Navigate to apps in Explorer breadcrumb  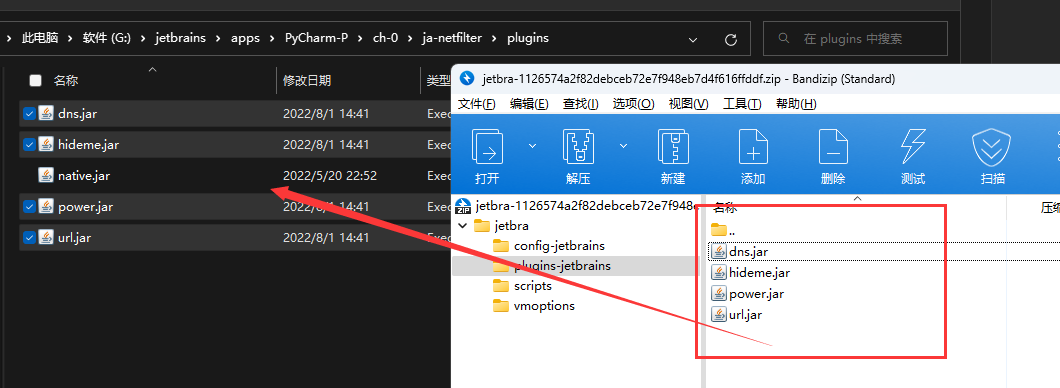coord(245,39)
